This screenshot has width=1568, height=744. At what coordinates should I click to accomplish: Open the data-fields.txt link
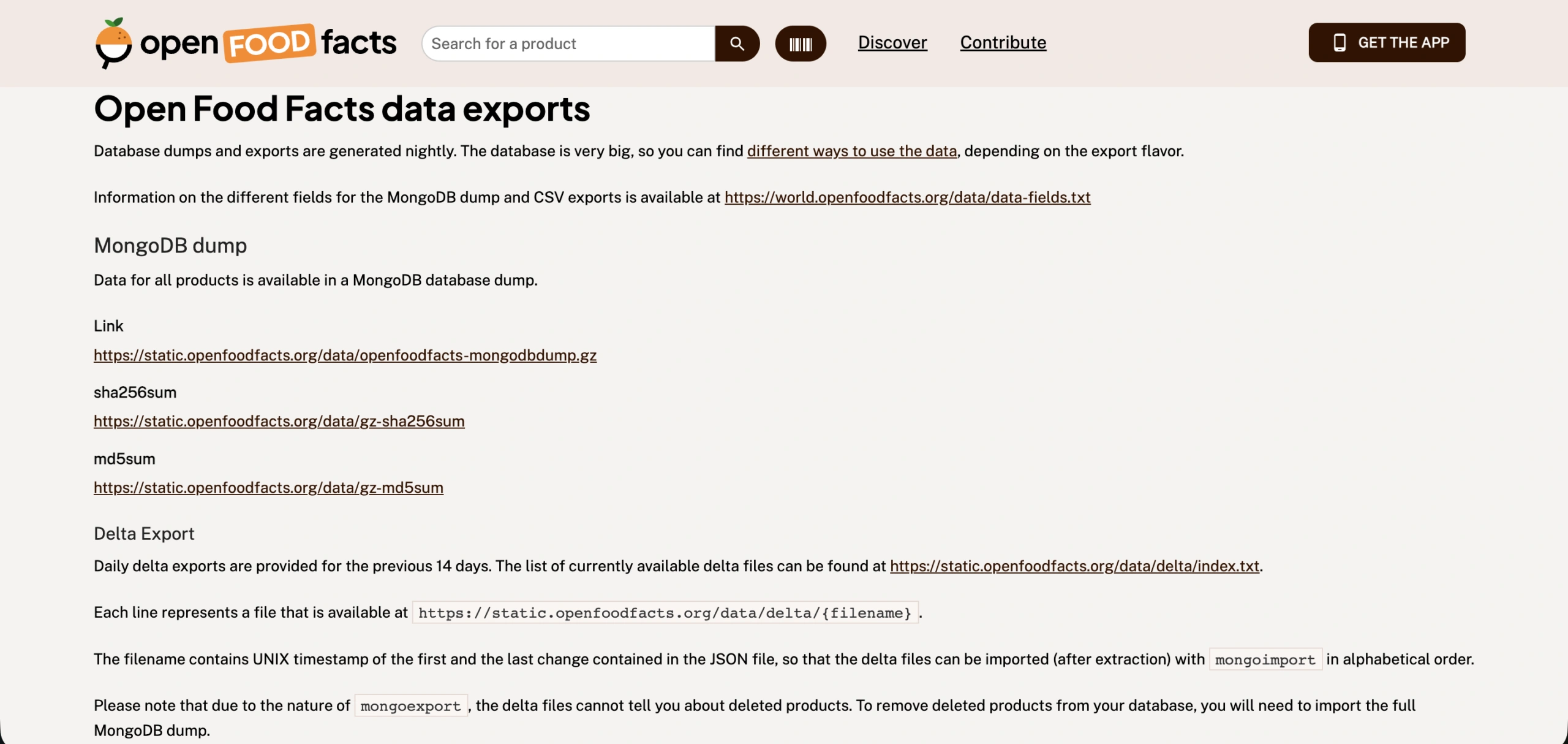click(908, 197)
